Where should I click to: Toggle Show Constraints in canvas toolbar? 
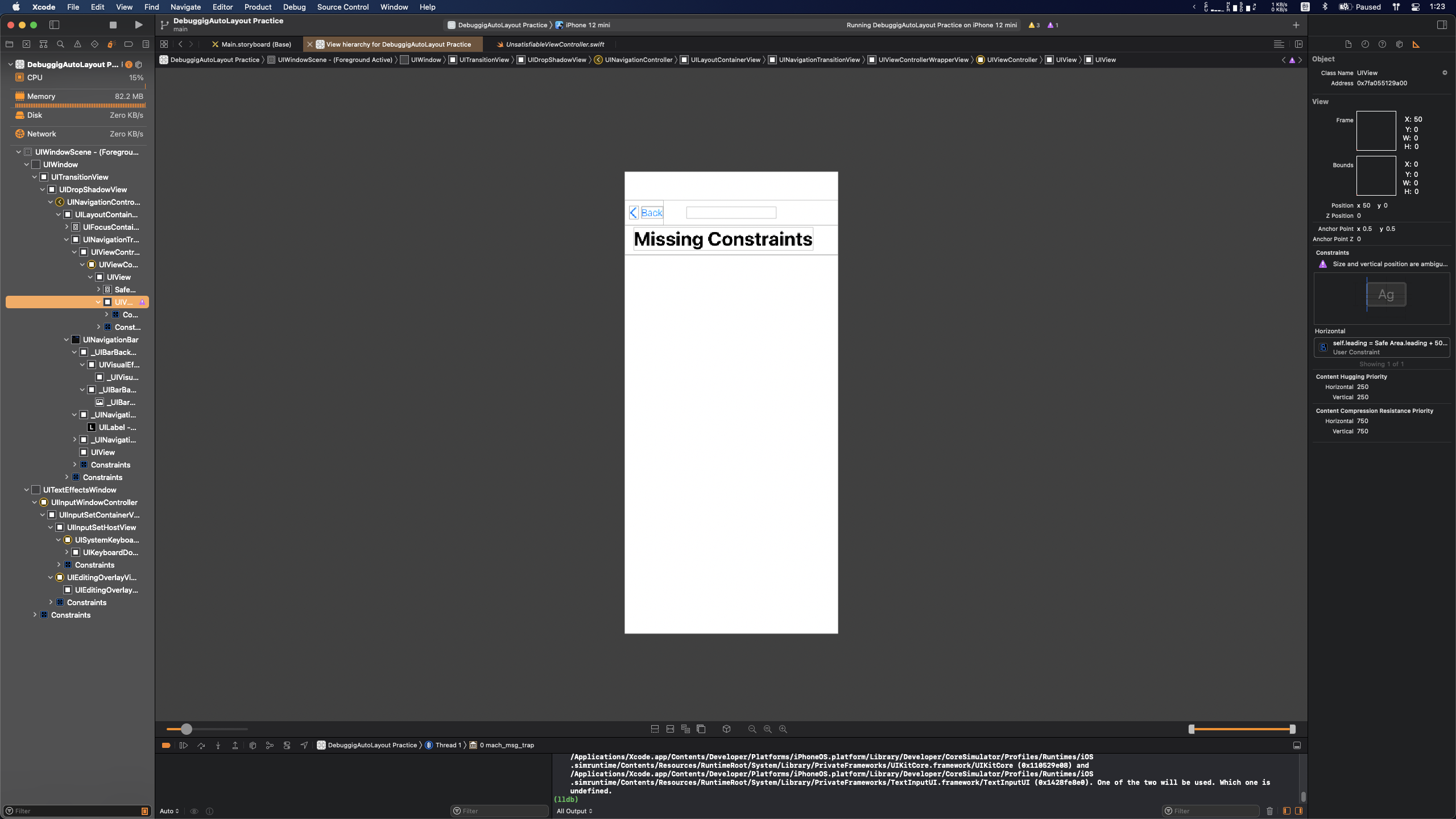(670, 729)
